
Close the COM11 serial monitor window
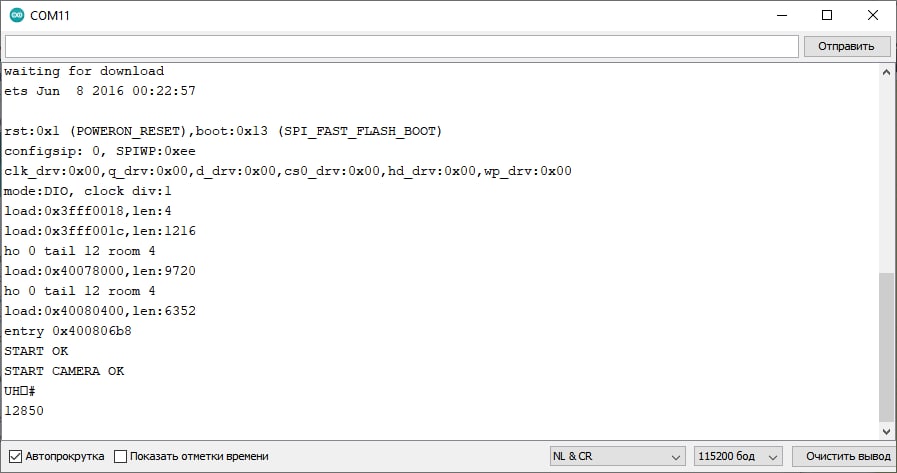872,15
